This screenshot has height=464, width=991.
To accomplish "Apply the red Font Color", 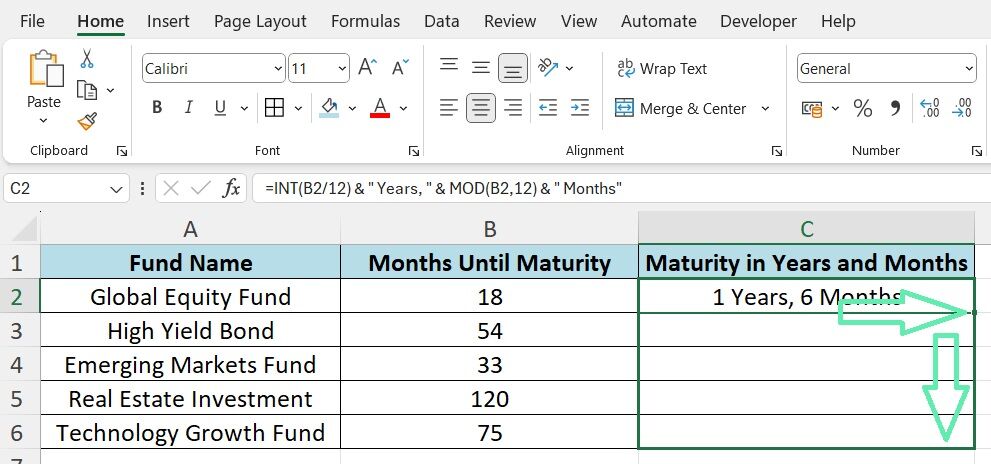I will (x=380, y=107).
